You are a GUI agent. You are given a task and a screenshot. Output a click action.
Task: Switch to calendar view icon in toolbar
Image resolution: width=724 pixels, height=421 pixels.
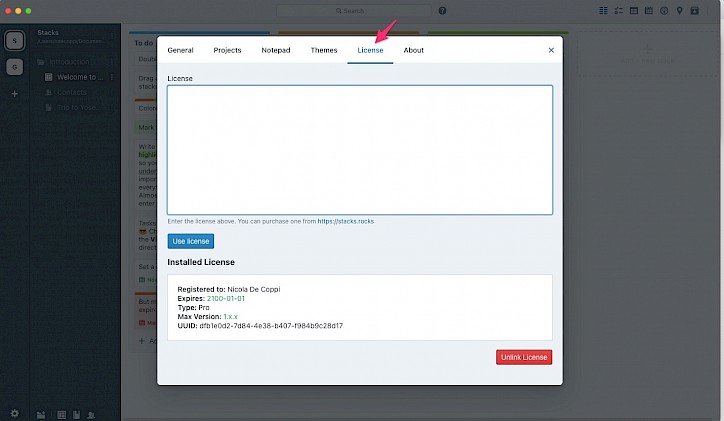point(648,11)
